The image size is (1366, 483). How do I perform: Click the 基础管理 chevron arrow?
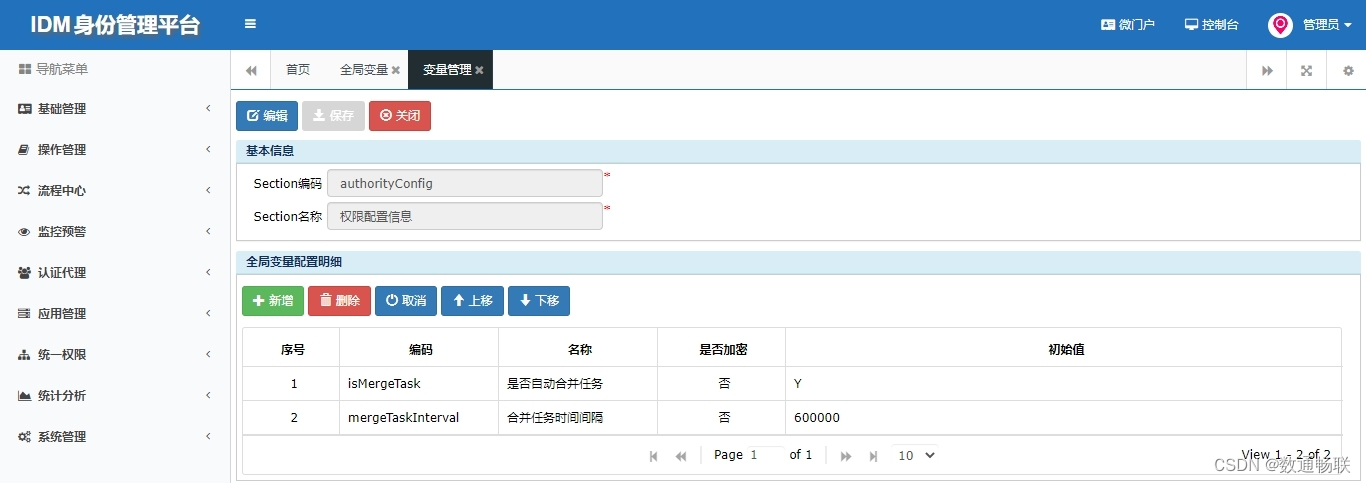(208, 108)
